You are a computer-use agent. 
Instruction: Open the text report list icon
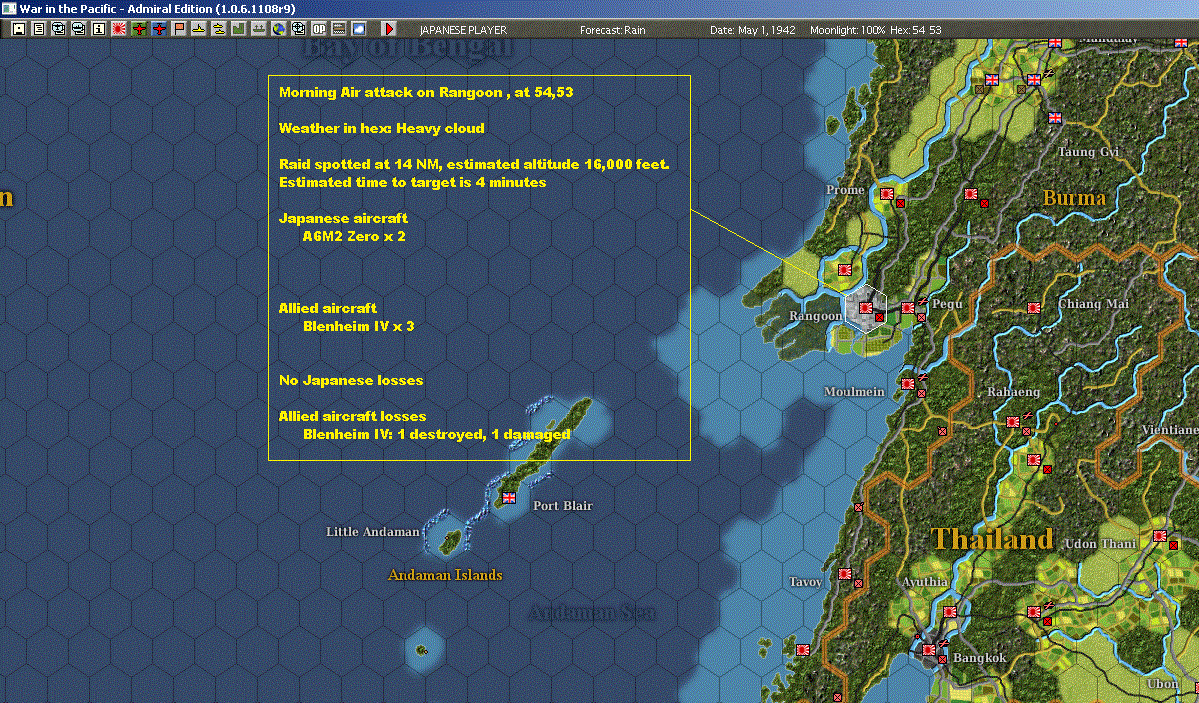(x=38, y=29)
